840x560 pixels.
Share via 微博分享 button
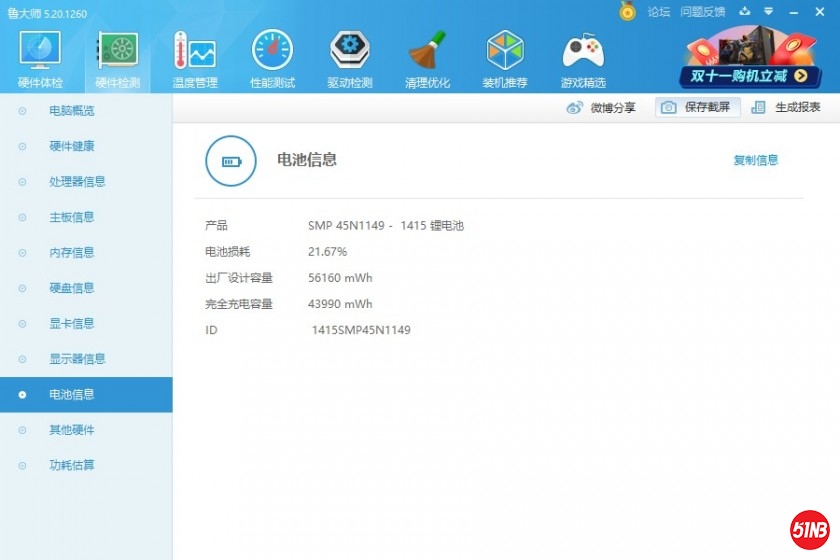pyautogui.click(x=601, y=108)
